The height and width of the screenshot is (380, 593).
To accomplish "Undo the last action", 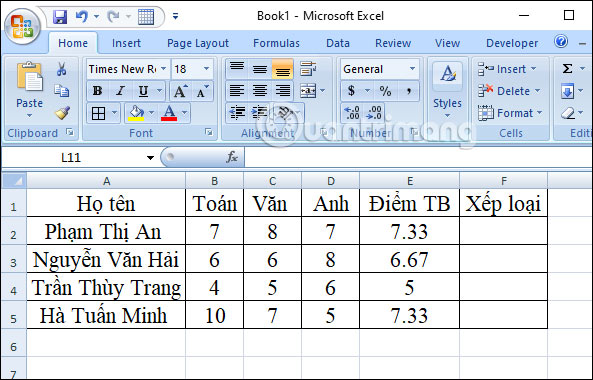I will pos(82,16).
